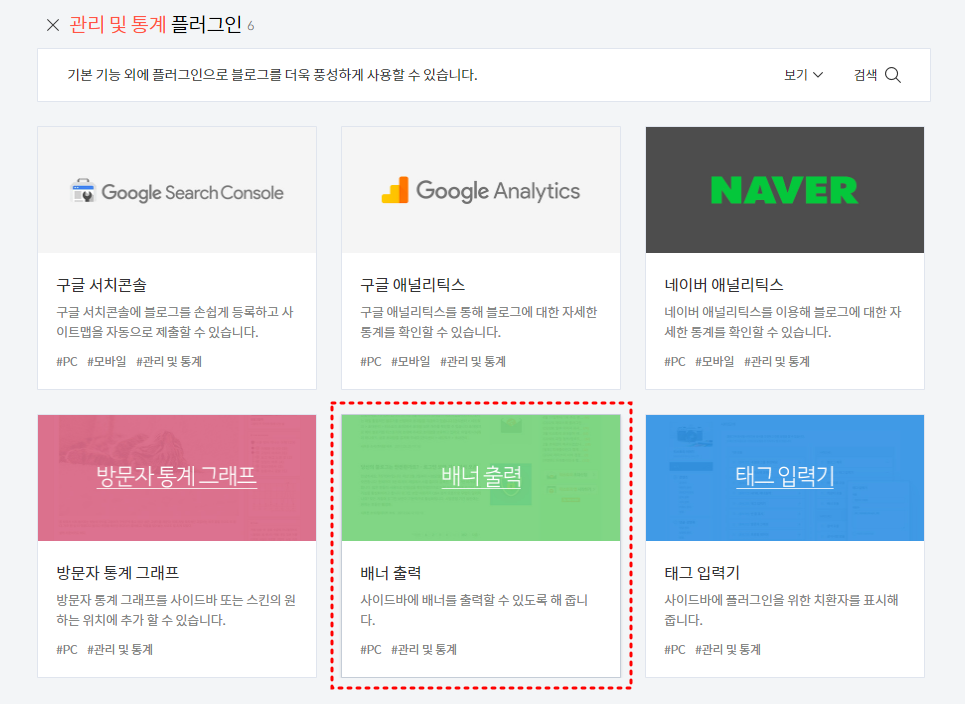Click the Google Search Console logo thumbnail
The width and height of the screenshot is (965, 704).
pyautogui.click(x=176, y=189)
